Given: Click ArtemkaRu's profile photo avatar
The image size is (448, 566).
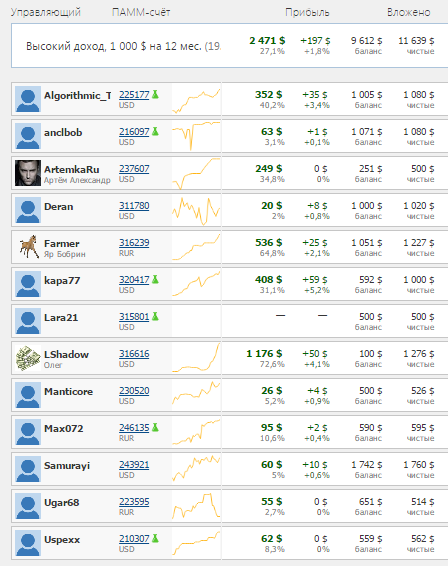Looking at the screenshot, I should 28,173.
